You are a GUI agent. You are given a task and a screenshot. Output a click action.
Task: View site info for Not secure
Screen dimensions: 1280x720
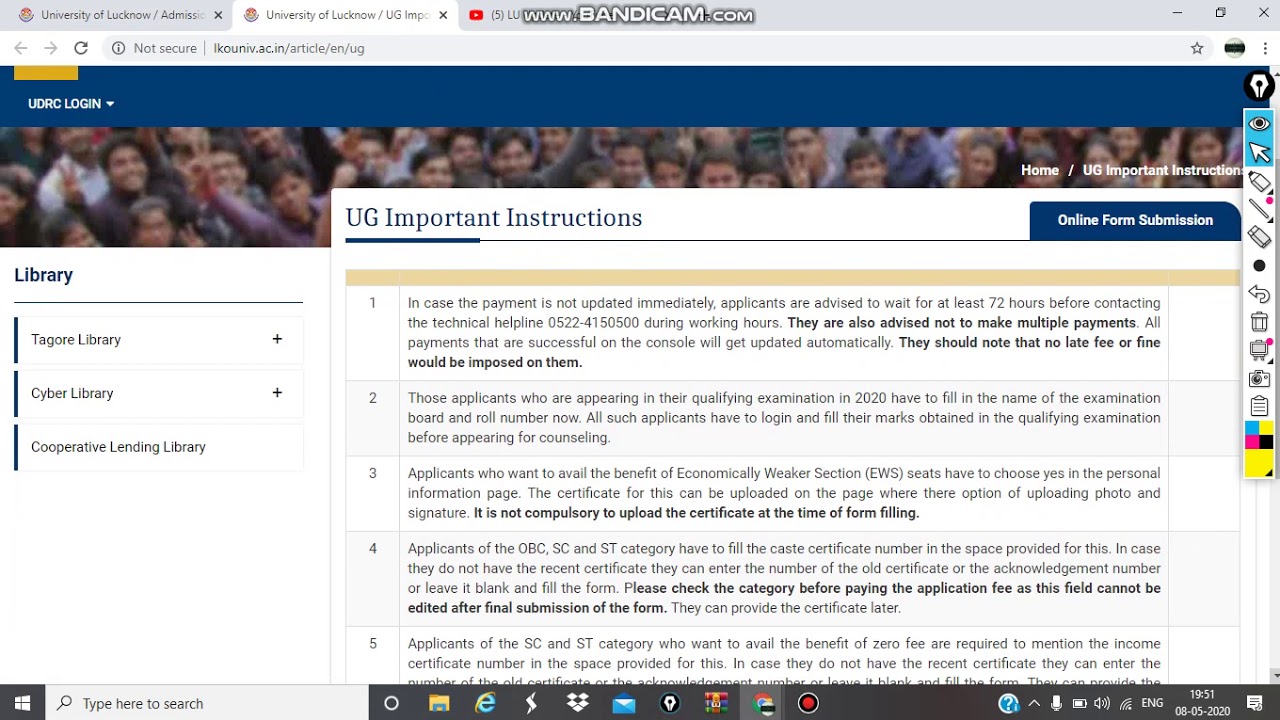pos(154,48)
